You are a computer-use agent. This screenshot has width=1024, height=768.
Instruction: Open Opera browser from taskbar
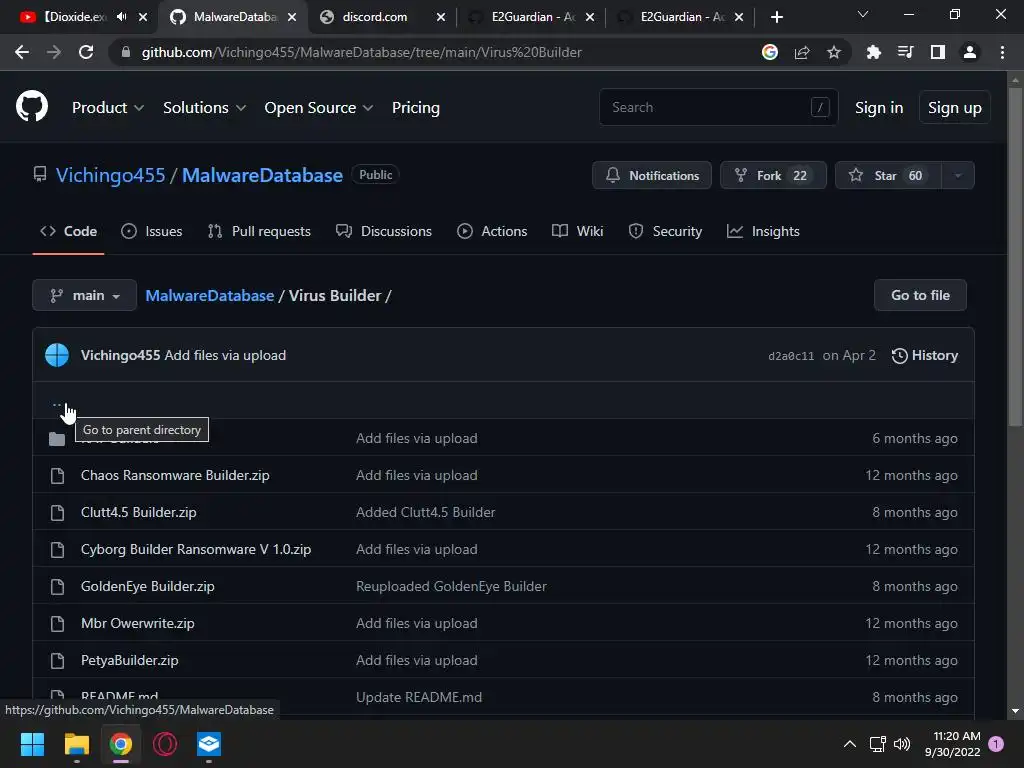pyautogui.click(x=165, y=744)
